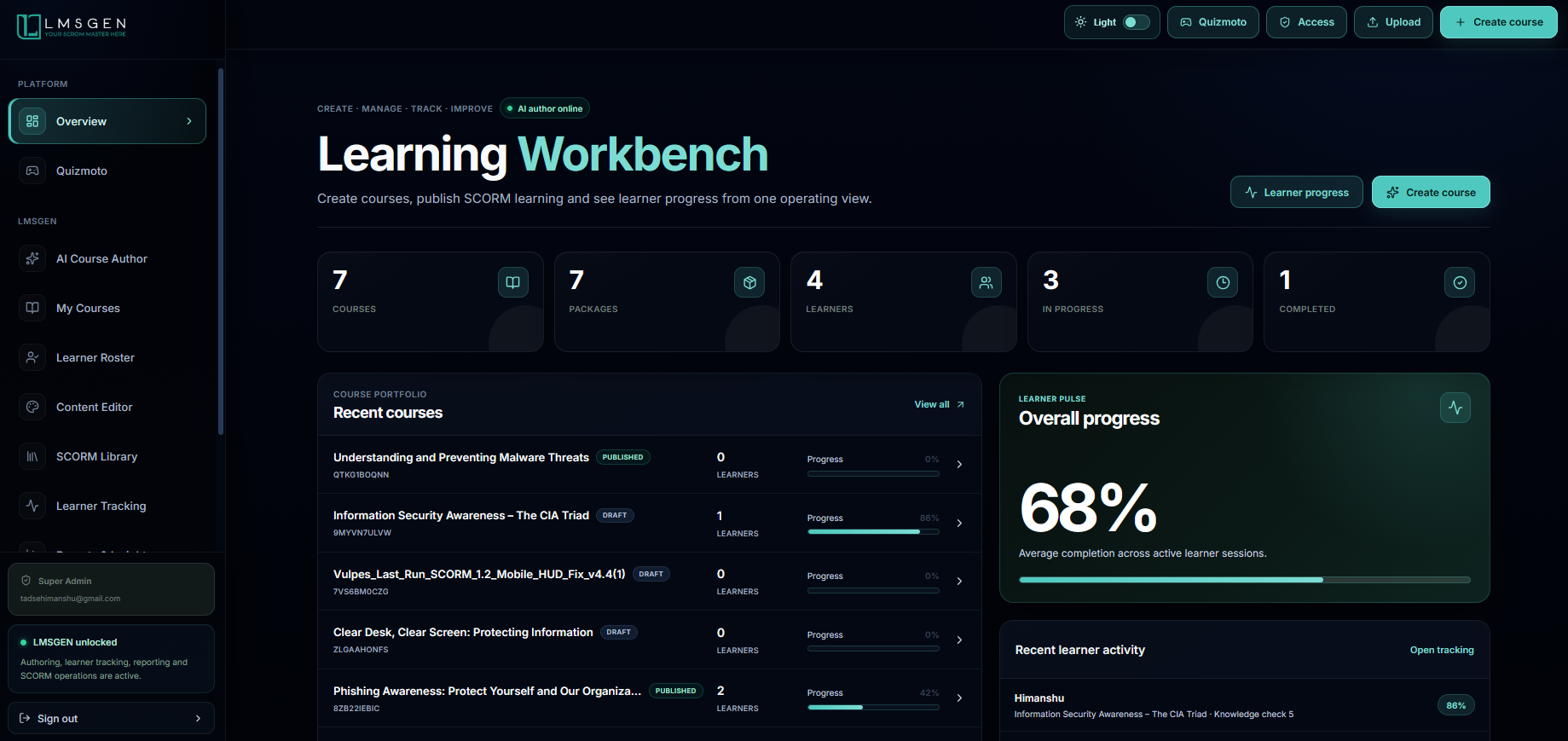
Task: Open the CIA Triad course row arrow
Action: [959, 523]
